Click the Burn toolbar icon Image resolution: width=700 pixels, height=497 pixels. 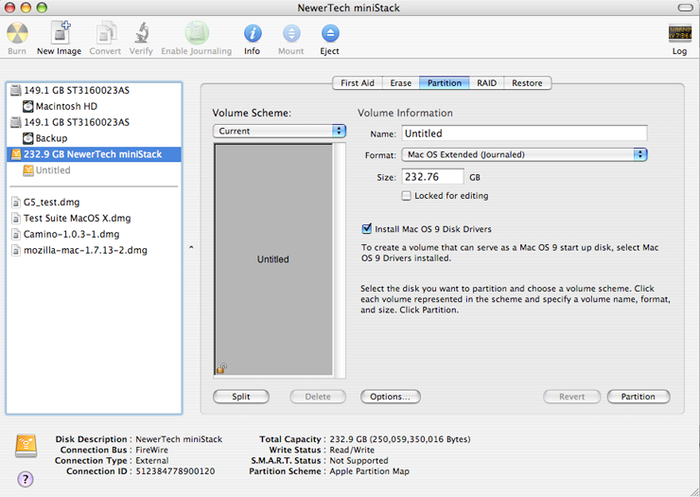click(x=17, y=33)
